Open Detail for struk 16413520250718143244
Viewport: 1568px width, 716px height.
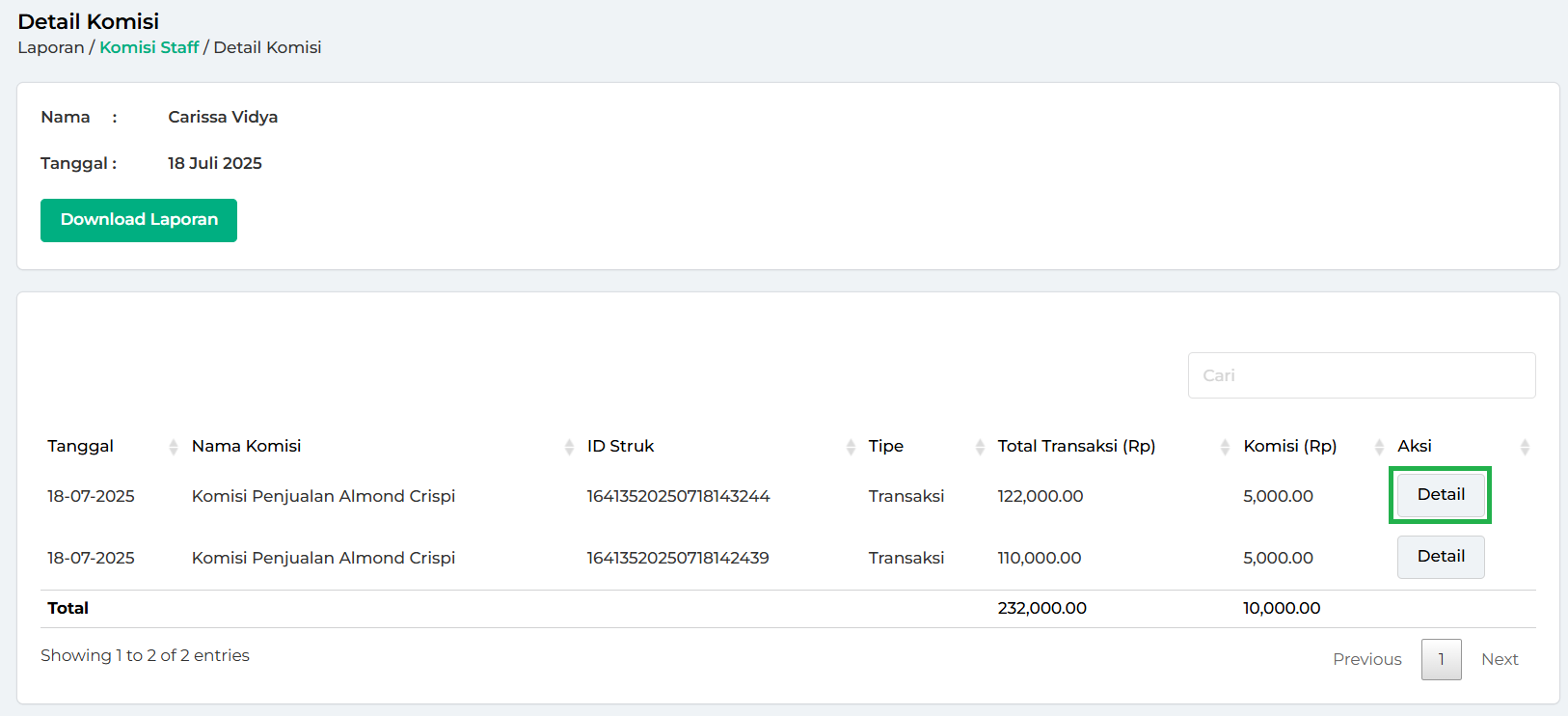point(1441,495)
